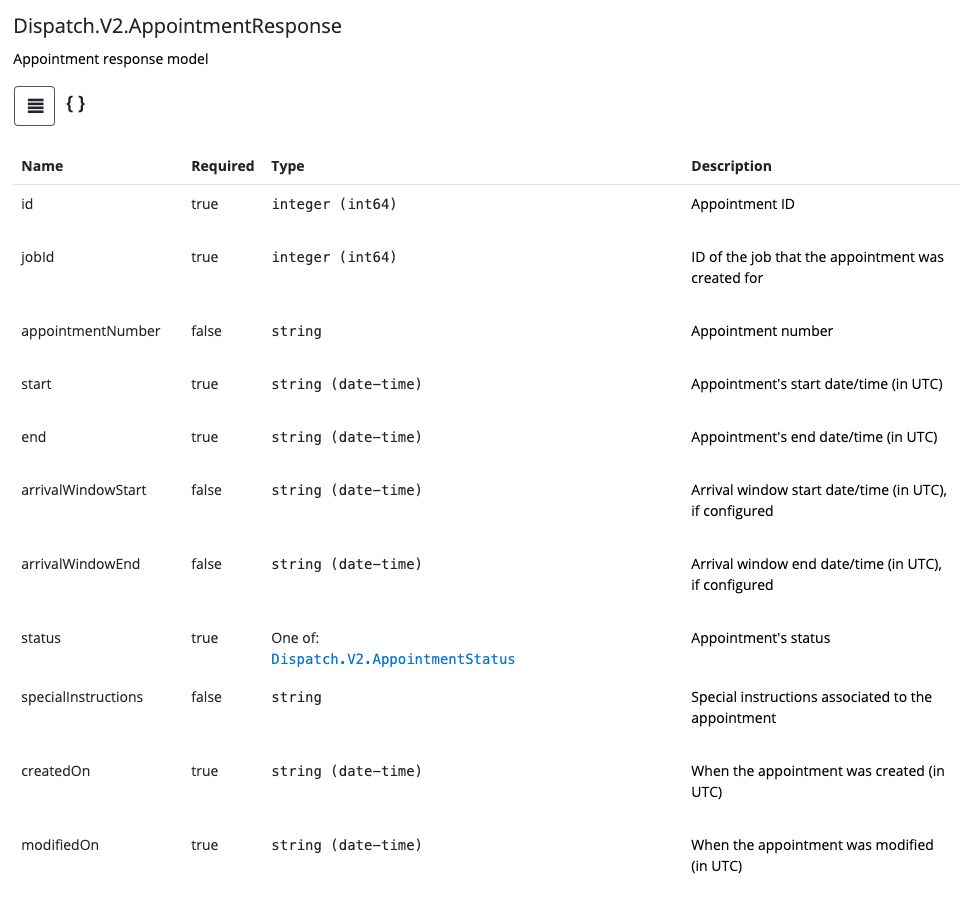This screenshot has height=912, width=972.
Task: Click the Description column header
Action: (731, 166)
